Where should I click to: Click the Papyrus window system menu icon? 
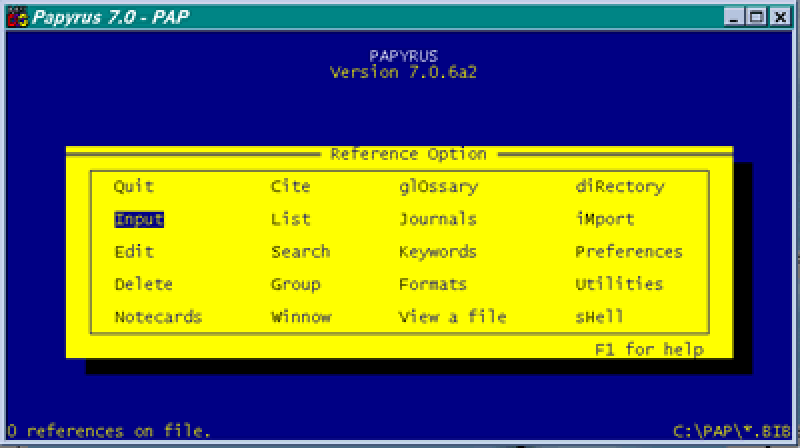[17, 17]
